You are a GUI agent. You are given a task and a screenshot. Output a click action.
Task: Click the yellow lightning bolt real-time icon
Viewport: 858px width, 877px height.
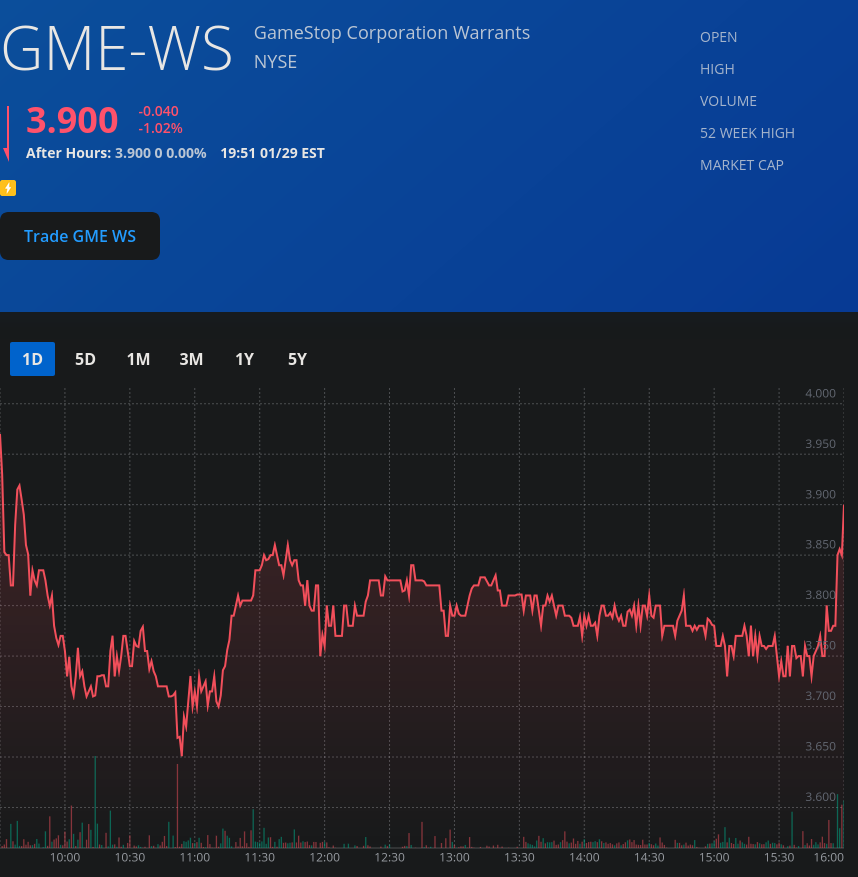click(x=8, y=188)
